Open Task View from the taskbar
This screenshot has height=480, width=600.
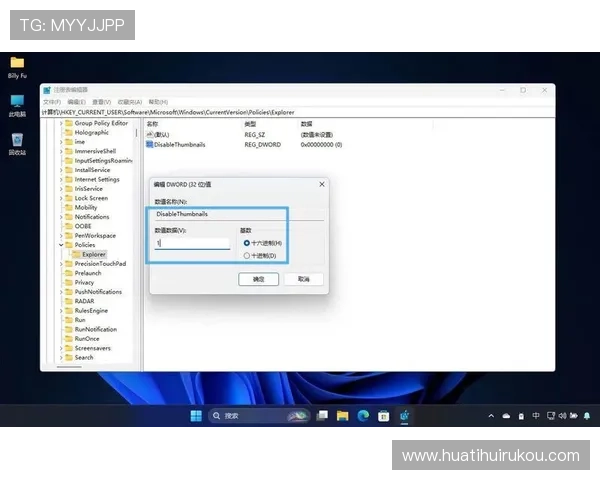coord(322,416)
